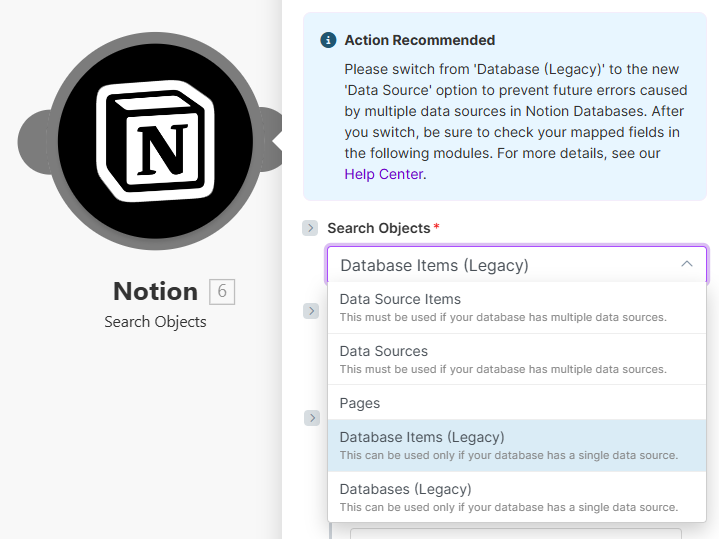This screenshot has width=719, height=539.
Task: Collapse the Database Items (Legacy) dropdown
Action: tap(517, 265)
